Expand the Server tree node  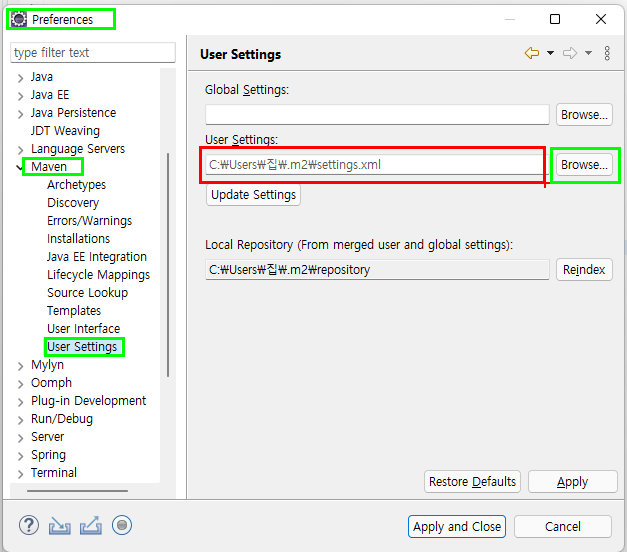tap(20, 438)
